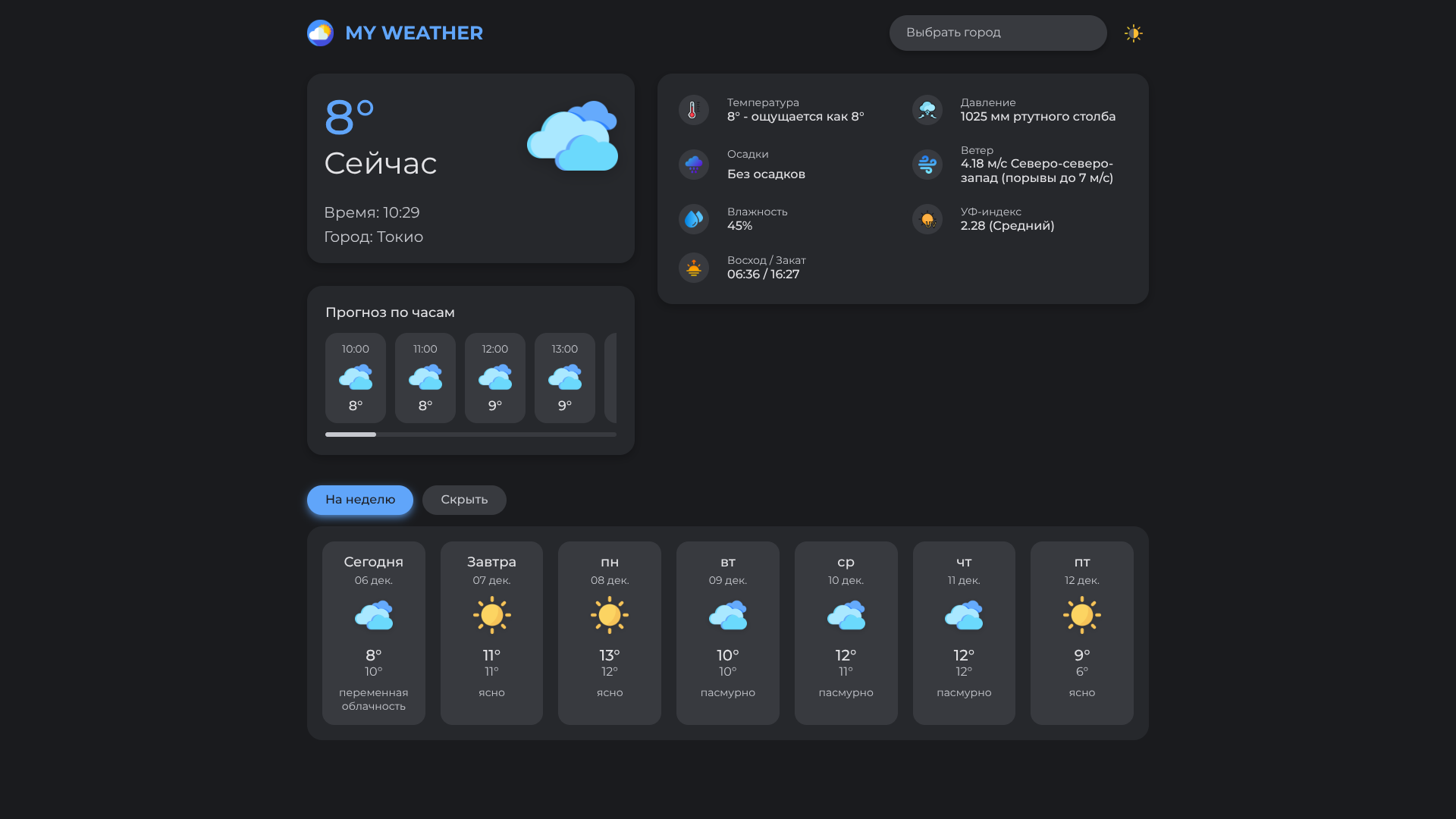Viewport: 1456px width, 819px height.
Task: Click the sun icon in пн 08 дек. card
Action: [x=610, y=615]
